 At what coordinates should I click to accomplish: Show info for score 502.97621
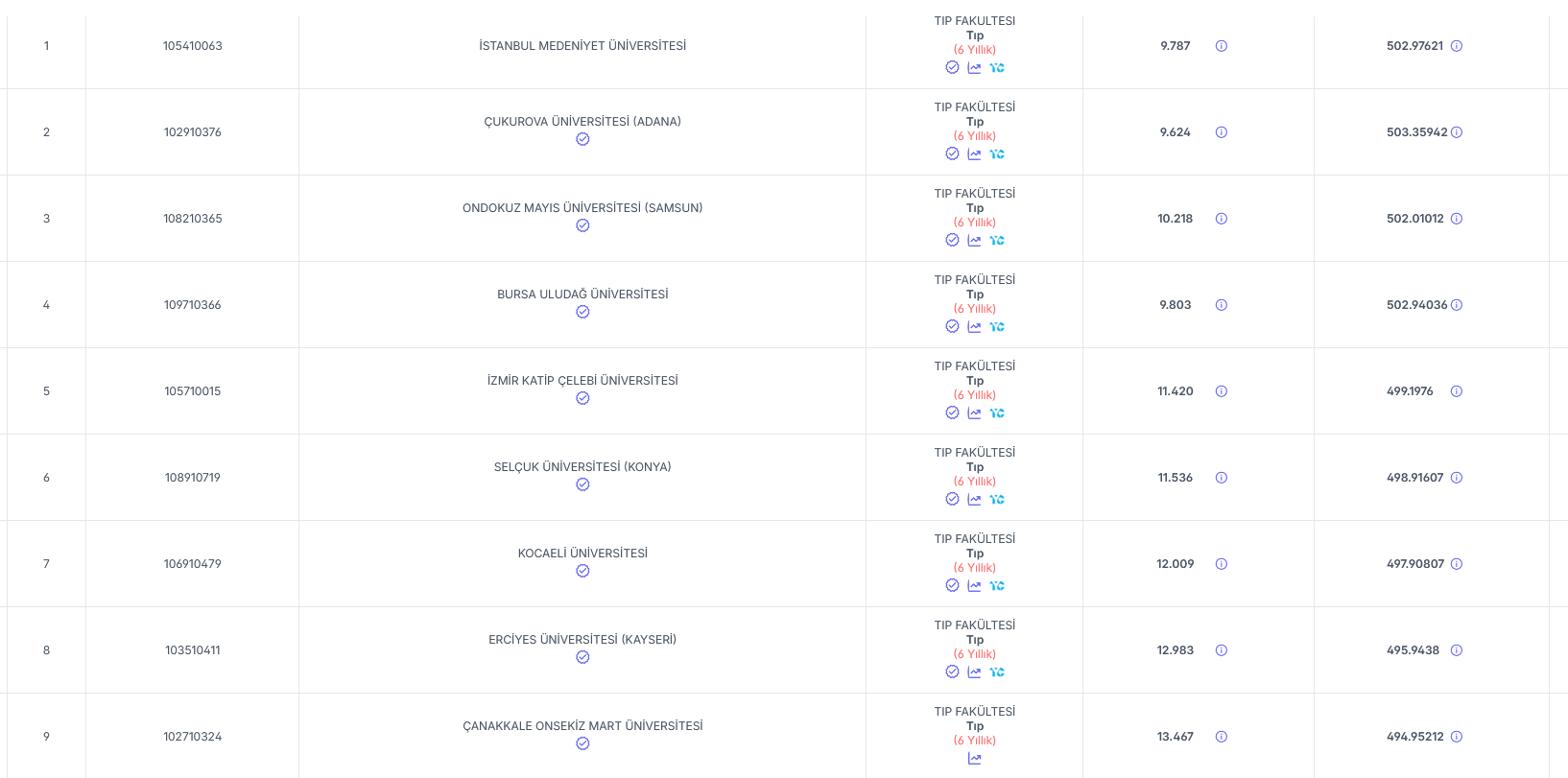click(1456, 46)
